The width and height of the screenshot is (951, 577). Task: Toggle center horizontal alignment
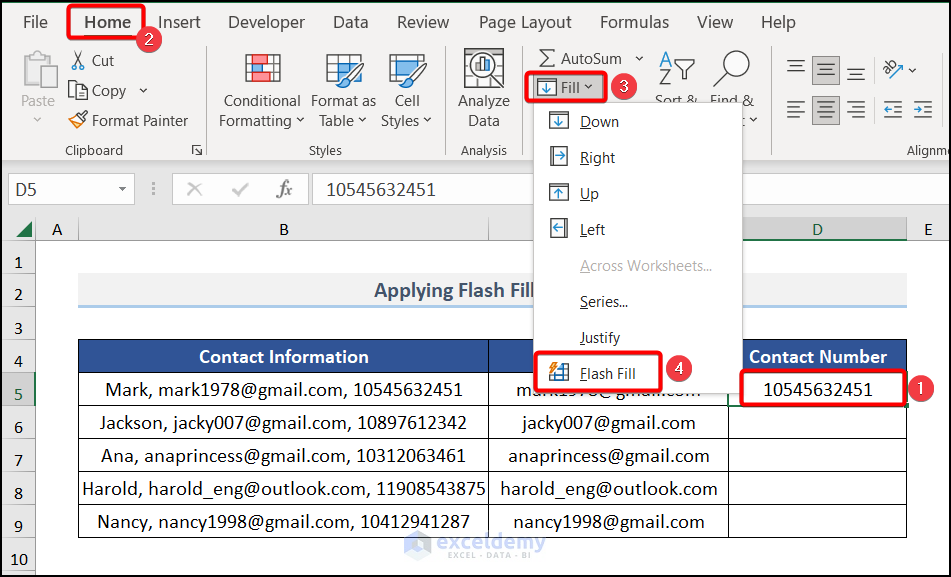[x=825, y=110]
